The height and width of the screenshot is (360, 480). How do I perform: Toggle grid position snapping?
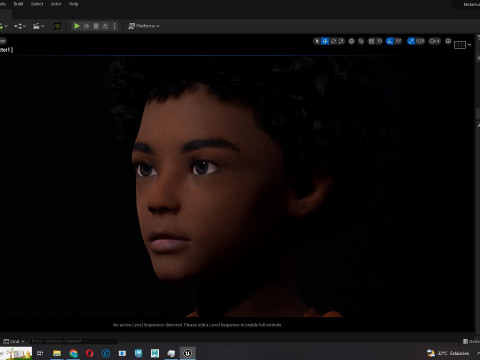(x=371, y=41)
